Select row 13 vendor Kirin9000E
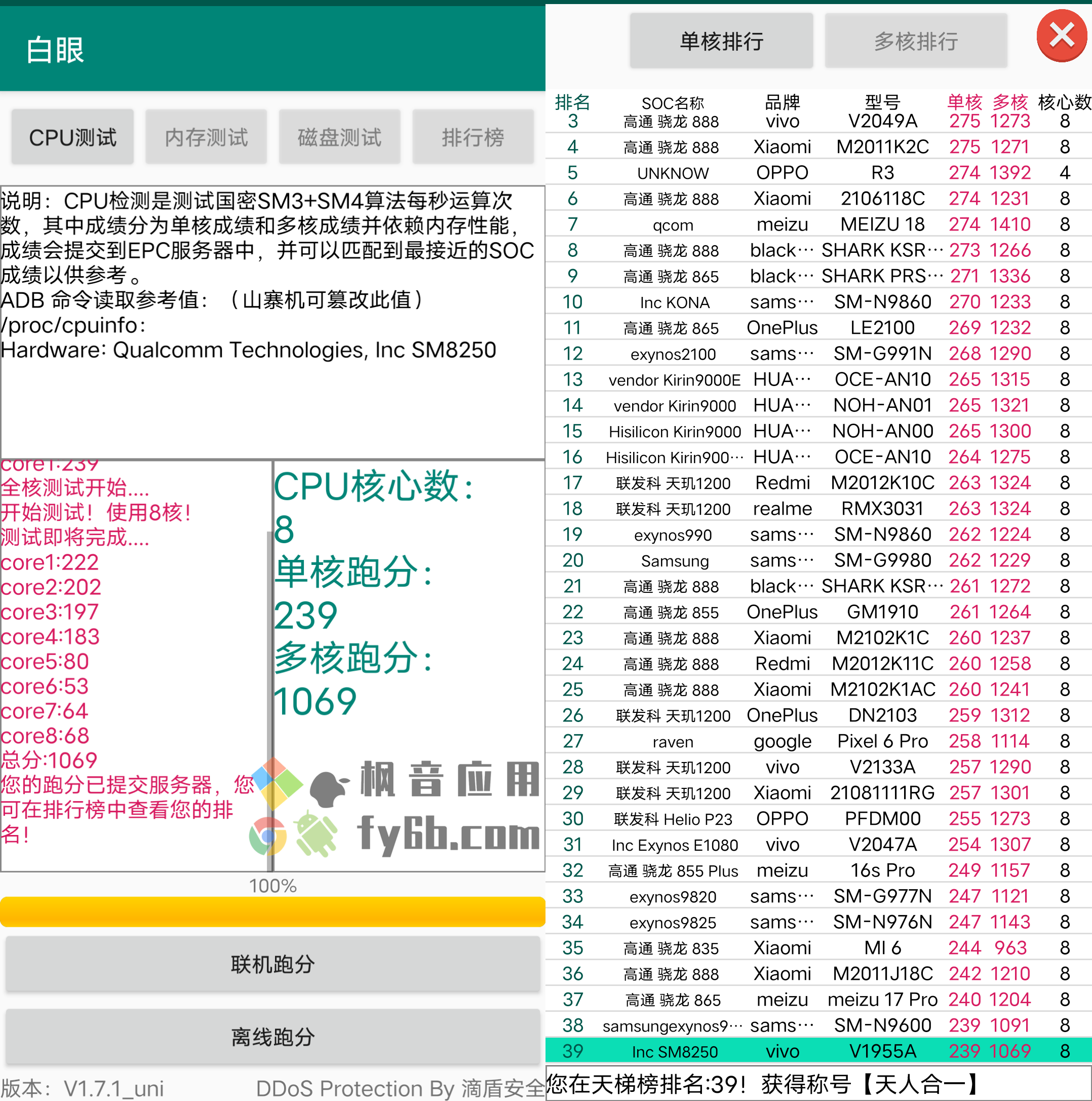This screenshot has height=1101, width=1092. (818, 379)
